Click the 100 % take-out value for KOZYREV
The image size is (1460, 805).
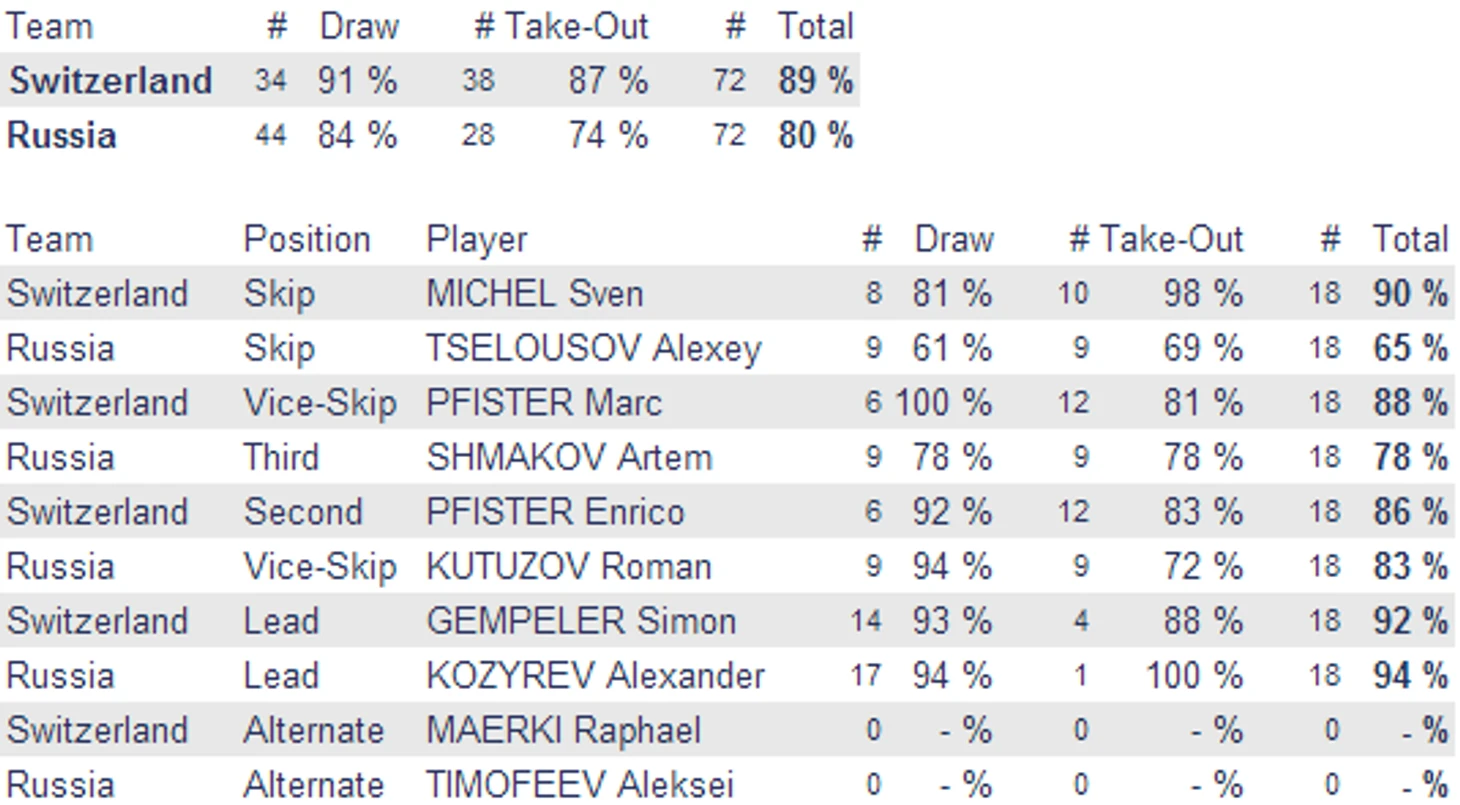1194,675
